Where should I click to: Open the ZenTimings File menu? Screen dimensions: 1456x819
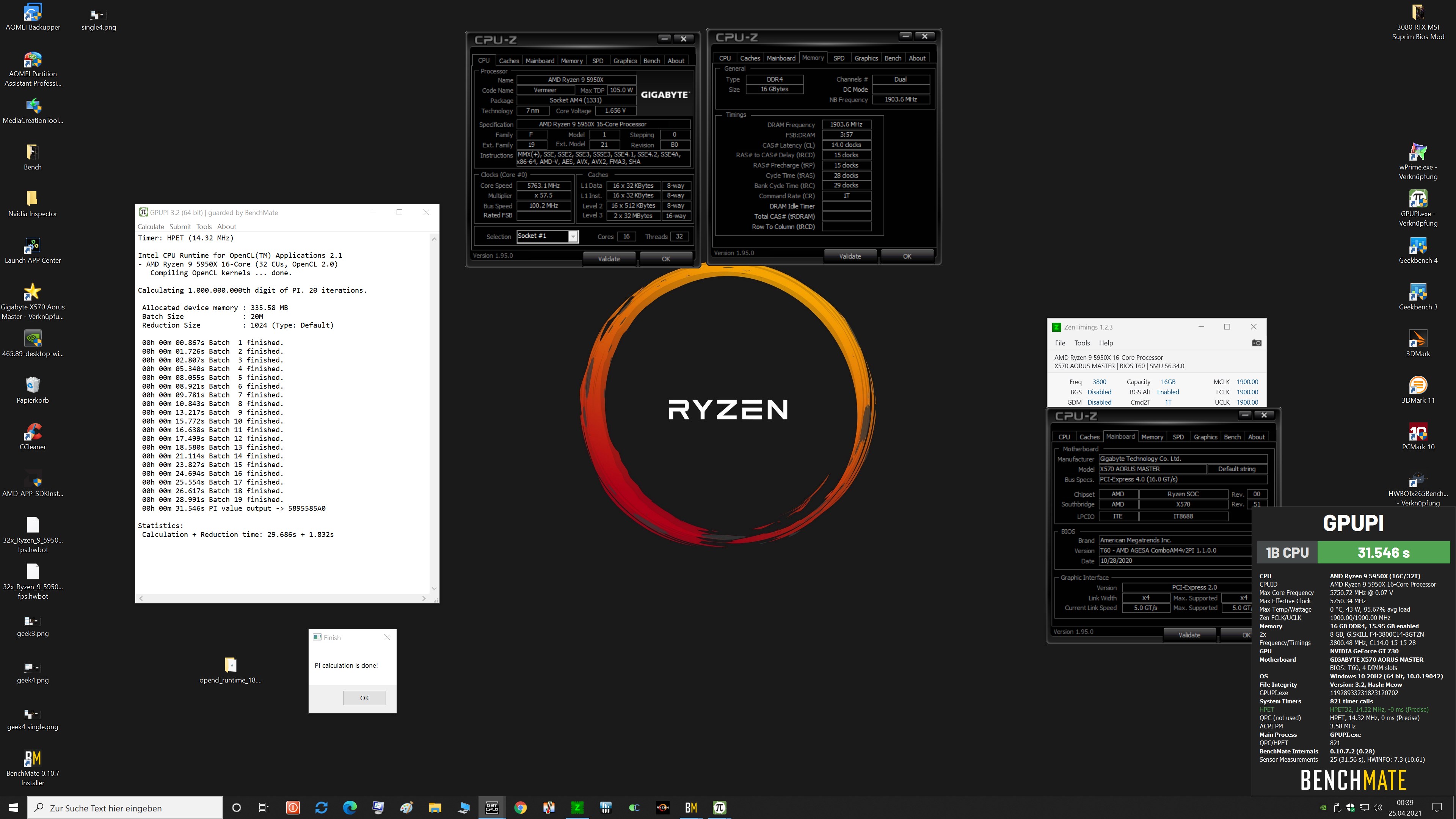click(1060, 343)
